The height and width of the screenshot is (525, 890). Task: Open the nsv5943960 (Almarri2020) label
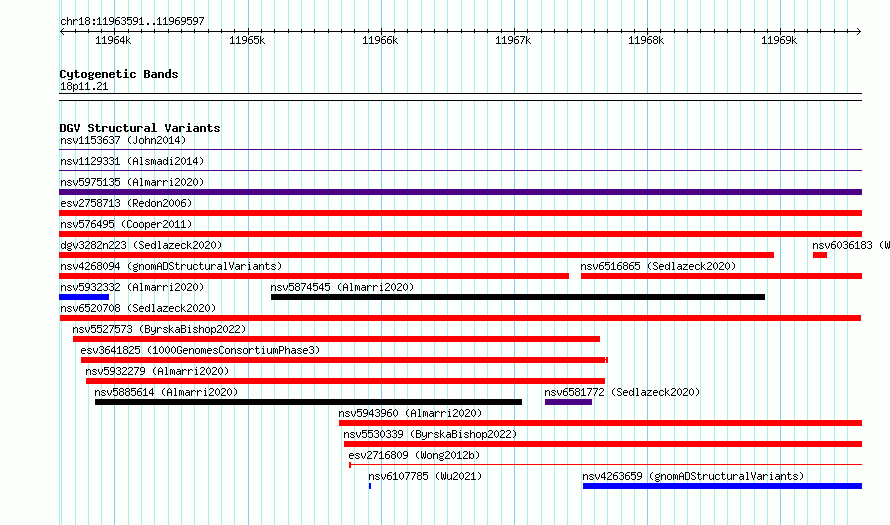coord(410,413)
